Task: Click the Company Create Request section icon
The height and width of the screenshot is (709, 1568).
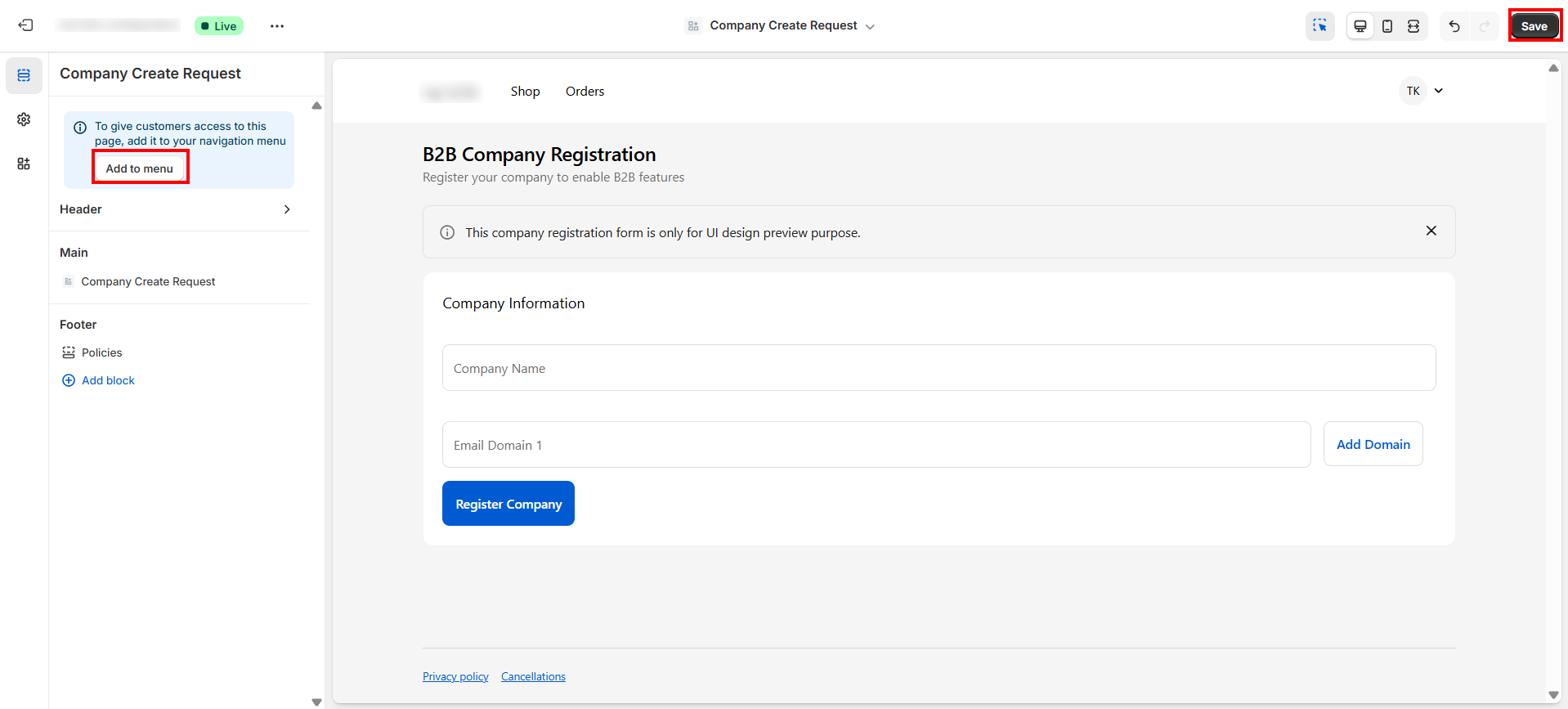Action: pyautogui.click(x=69, y=281)
